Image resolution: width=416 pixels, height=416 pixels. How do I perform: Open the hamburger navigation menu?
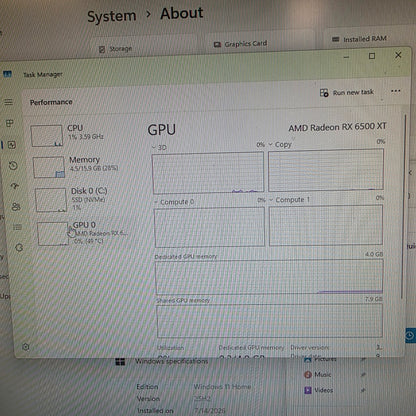(x=8, y=102)
